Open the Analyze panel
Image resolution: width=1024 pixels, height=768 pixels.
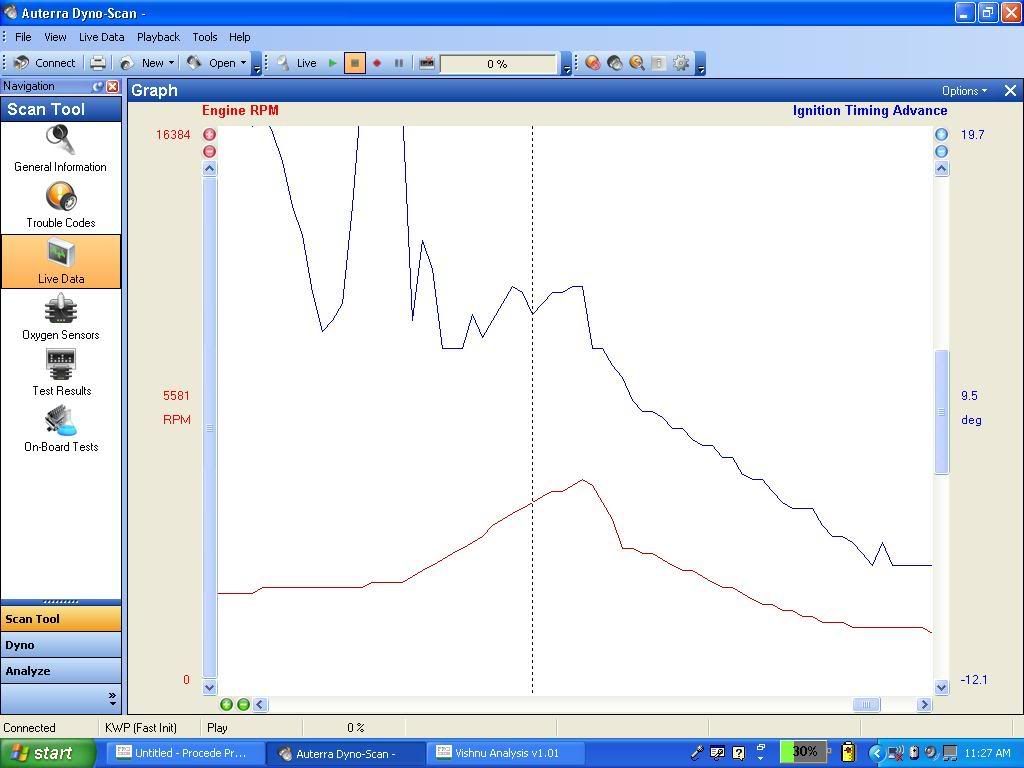(x=60, y=671)
